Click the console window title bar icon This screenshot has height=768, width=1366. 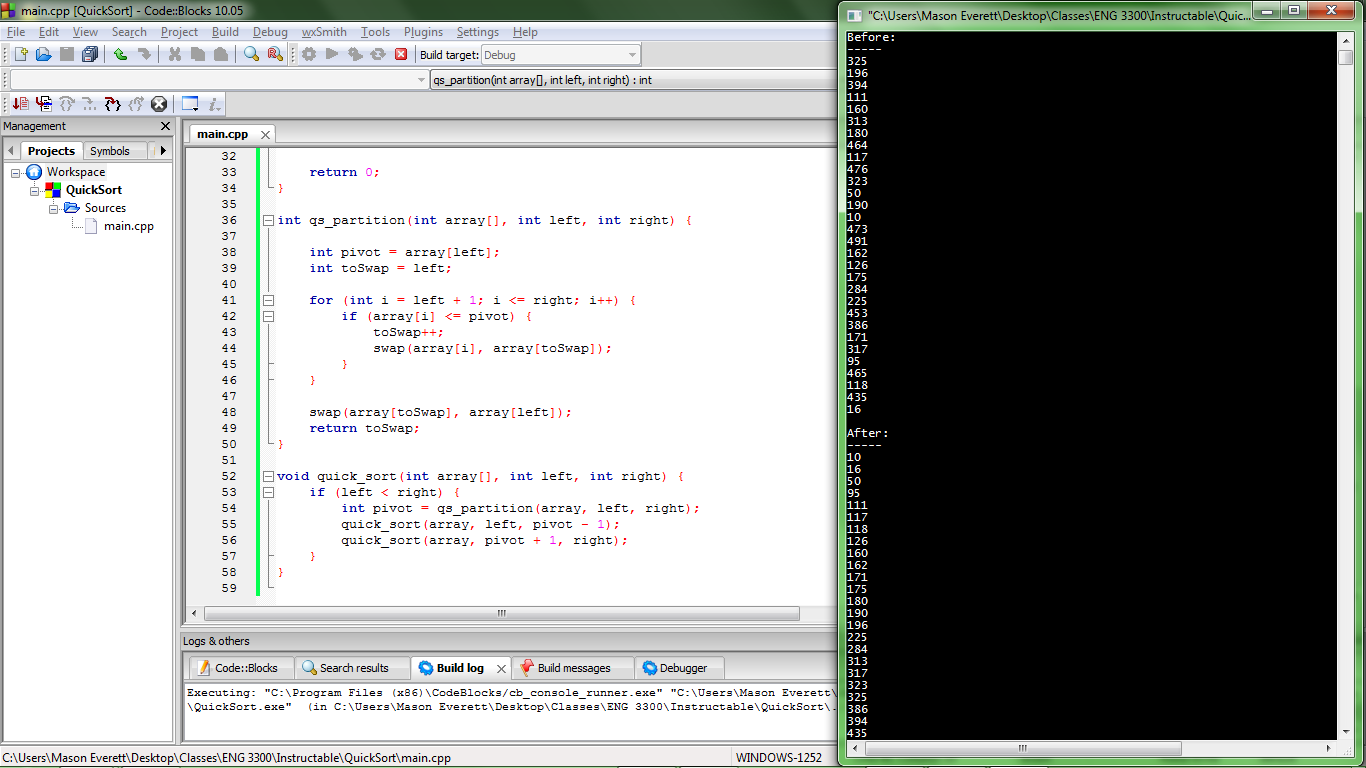pyautogui.click(x=855, y=16)
